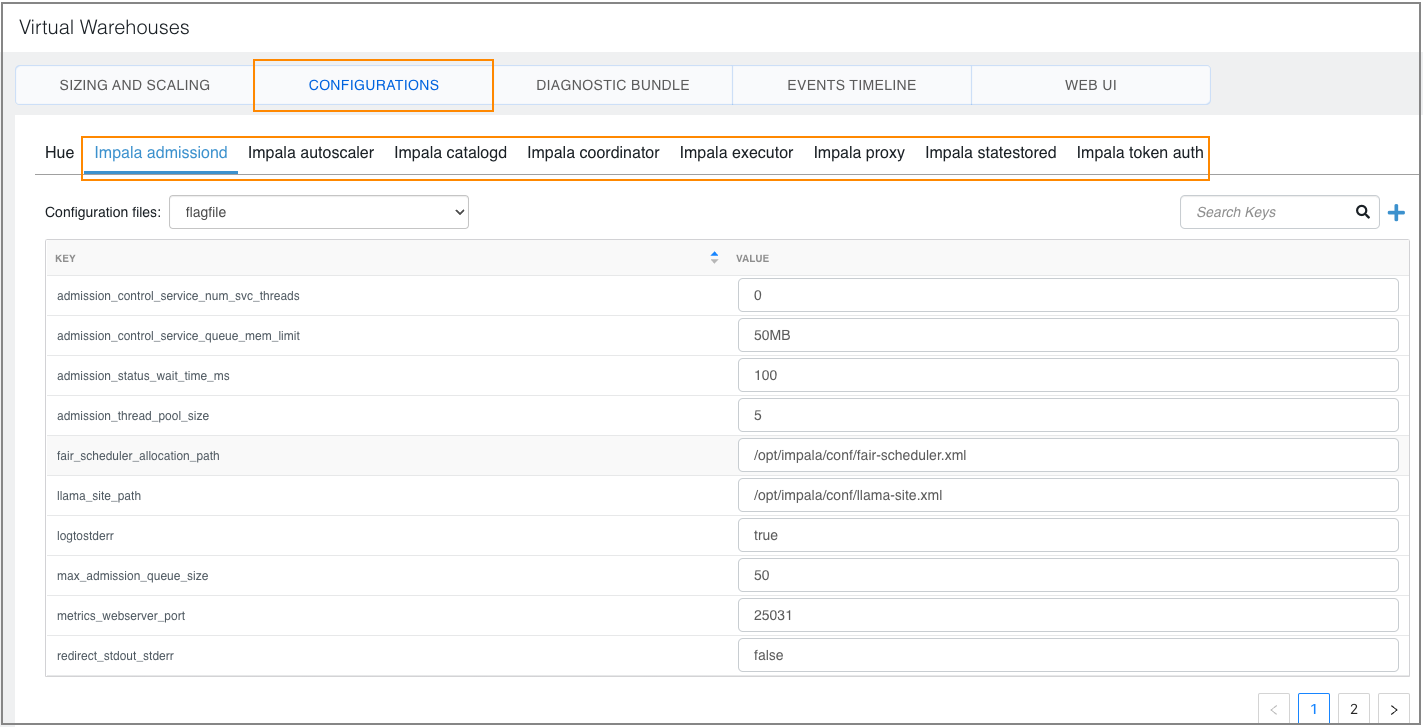The image size is (1423, 727).
Task: Open the Impala catalogd tab
Action: click(x=450, y=153)
